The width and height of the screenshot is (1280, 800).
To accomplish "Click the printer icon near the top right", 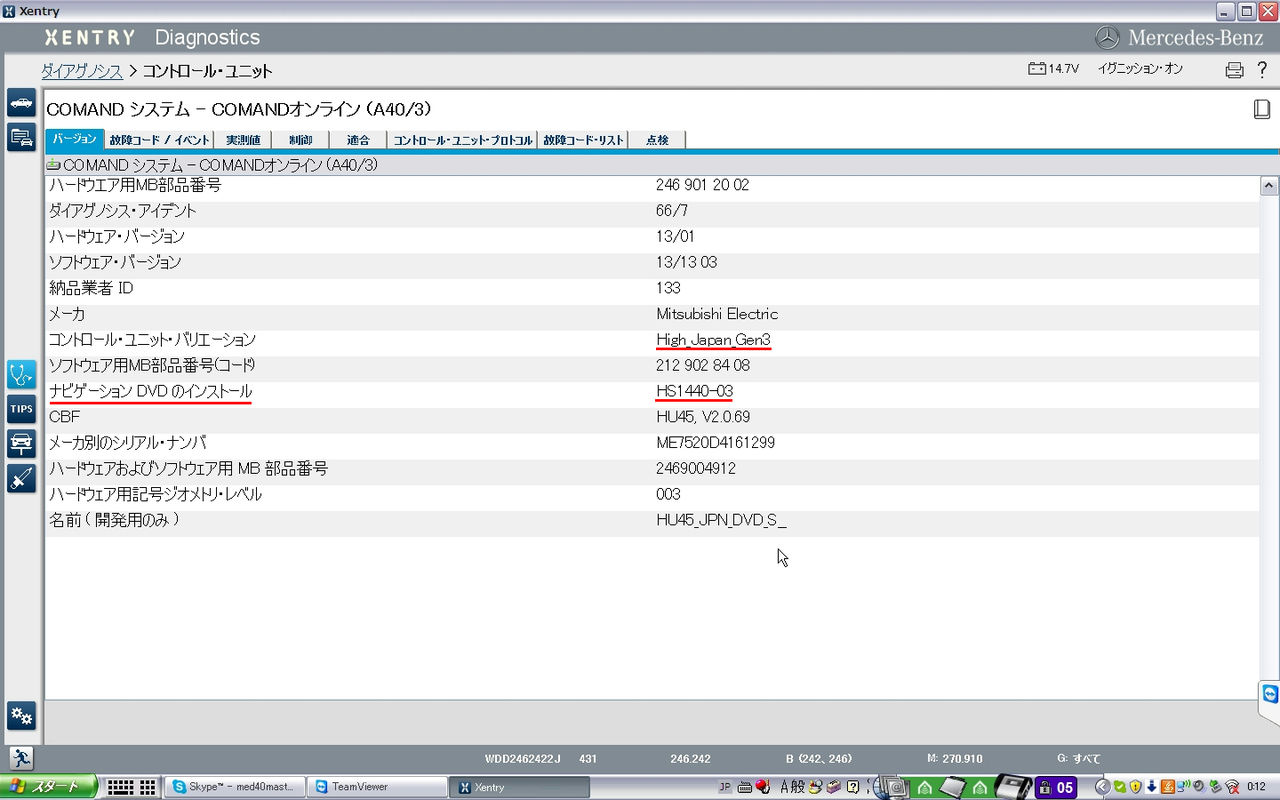I will 1234,69.
